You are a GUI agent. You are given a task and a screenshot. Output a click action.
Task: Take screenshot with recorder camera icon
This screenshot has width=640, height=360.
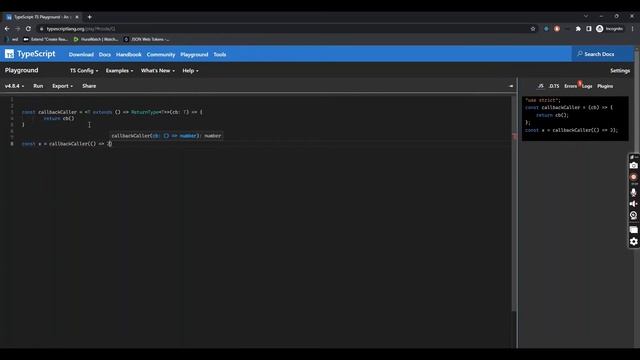633,166
